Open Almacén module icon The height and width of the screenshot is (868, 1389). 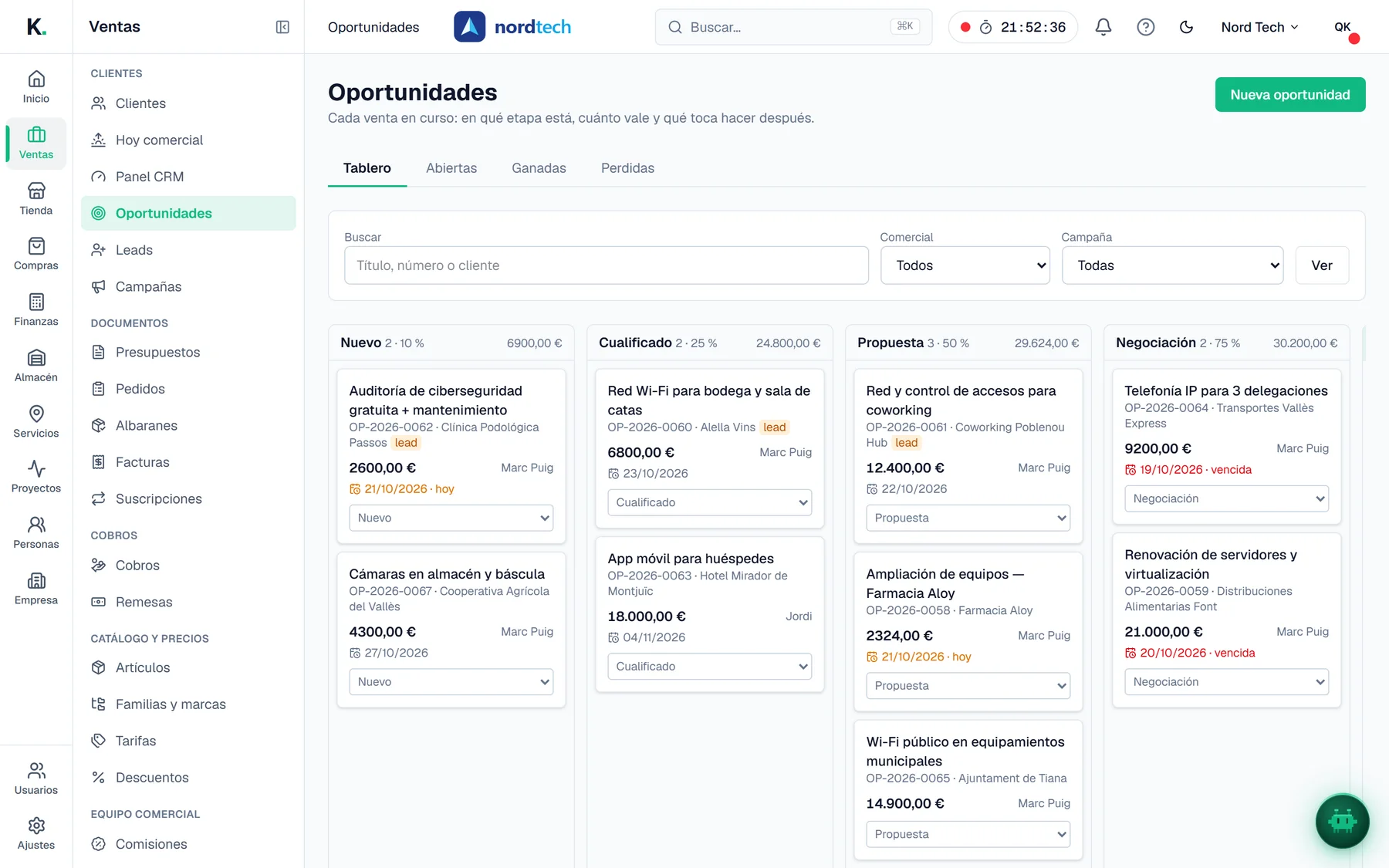36,366
